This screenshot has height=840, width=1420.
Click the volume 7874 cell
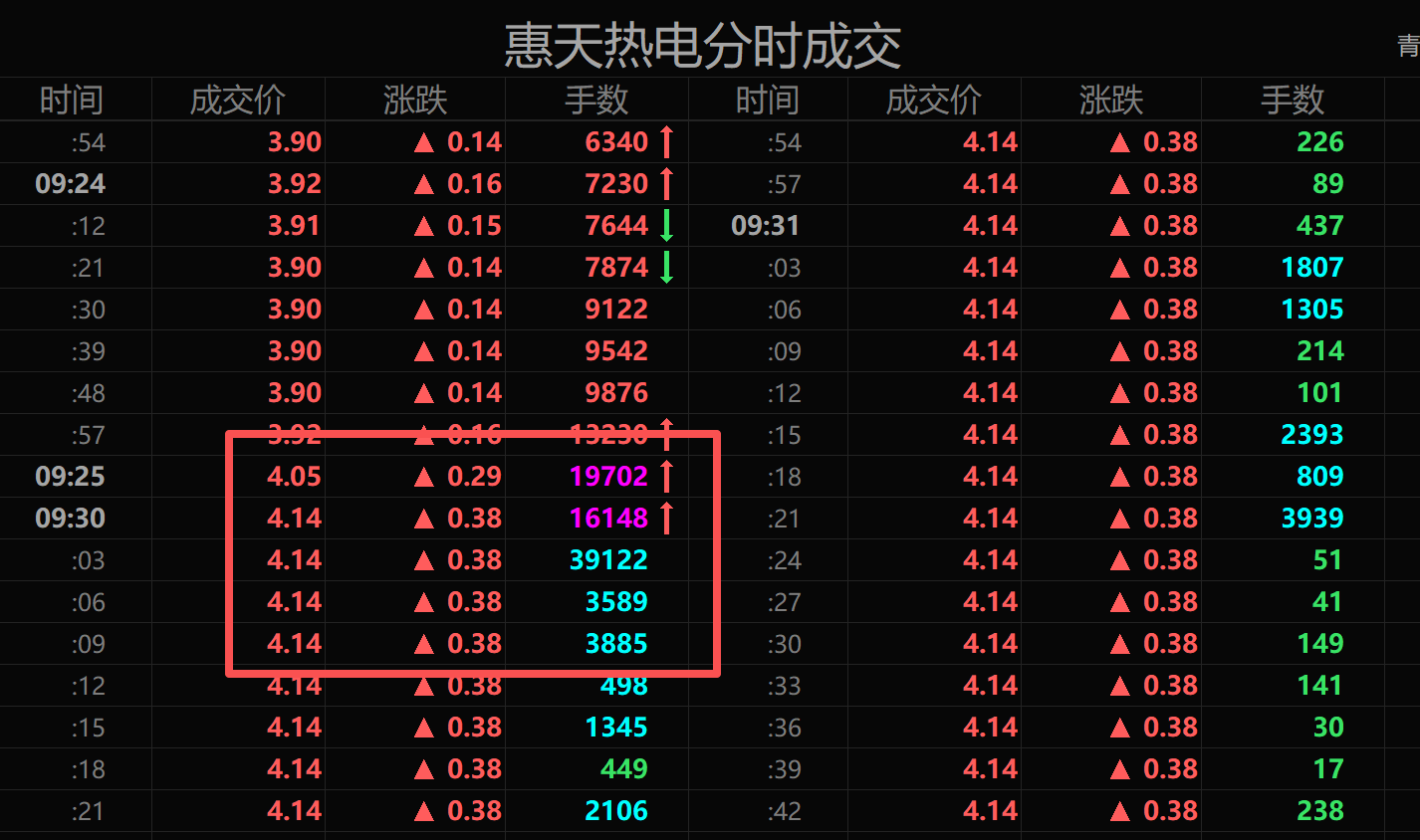[x=616, y=268]
